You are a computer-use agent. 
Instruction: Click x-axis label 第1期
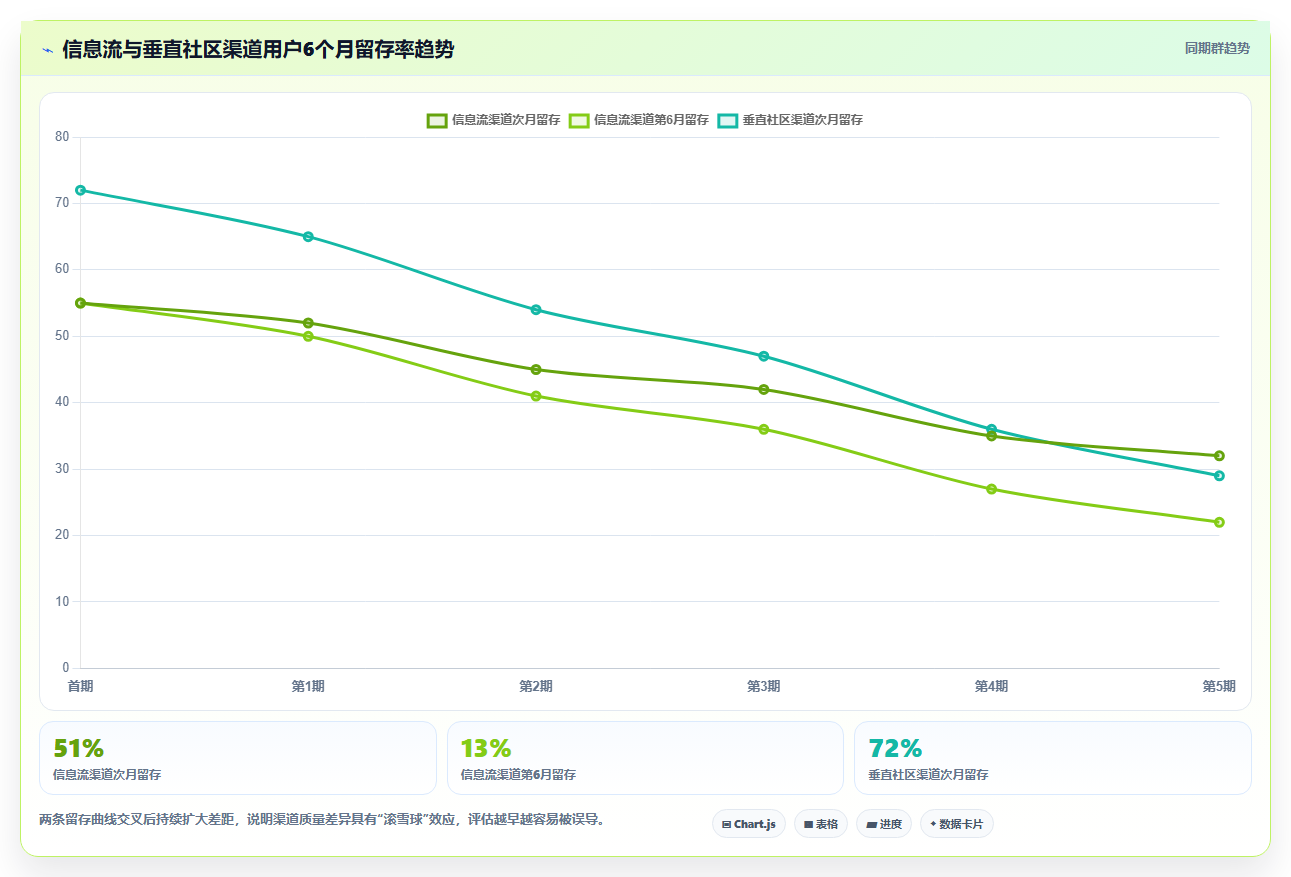point(308,686)
